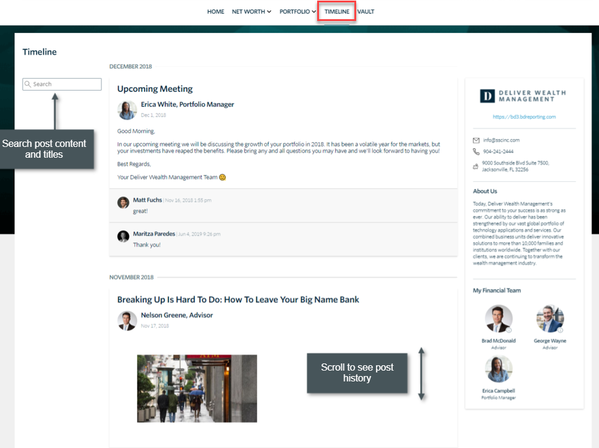This screenshot has height=448, width=599.
Task: Click the phone icon beside 904-241-2444
Action: [476, 152]
